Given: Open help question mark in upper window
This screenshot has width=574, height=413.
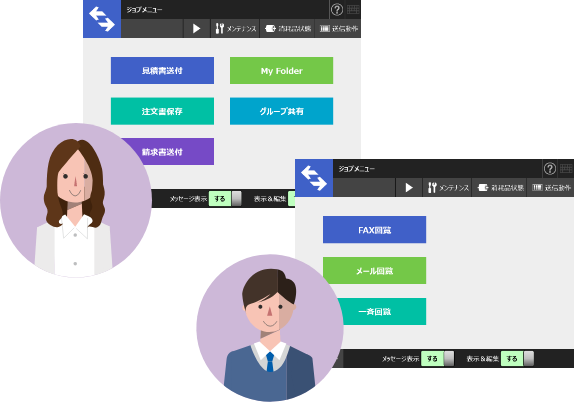Looking at the screenshot, I should tap(337, 10).
